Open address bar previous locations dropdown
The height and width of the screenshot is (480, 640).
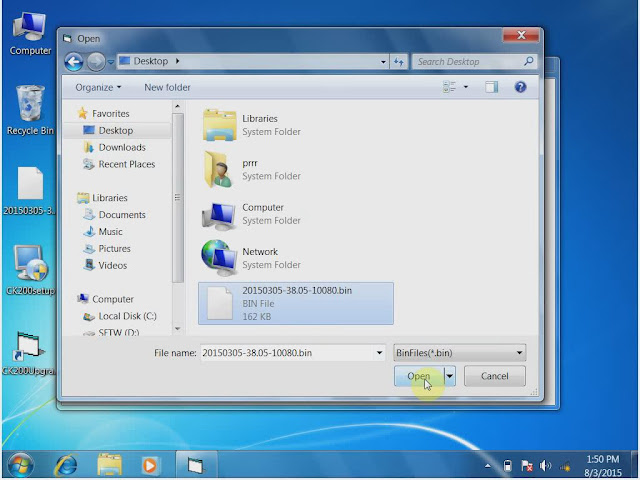click(x=383, y=62)
